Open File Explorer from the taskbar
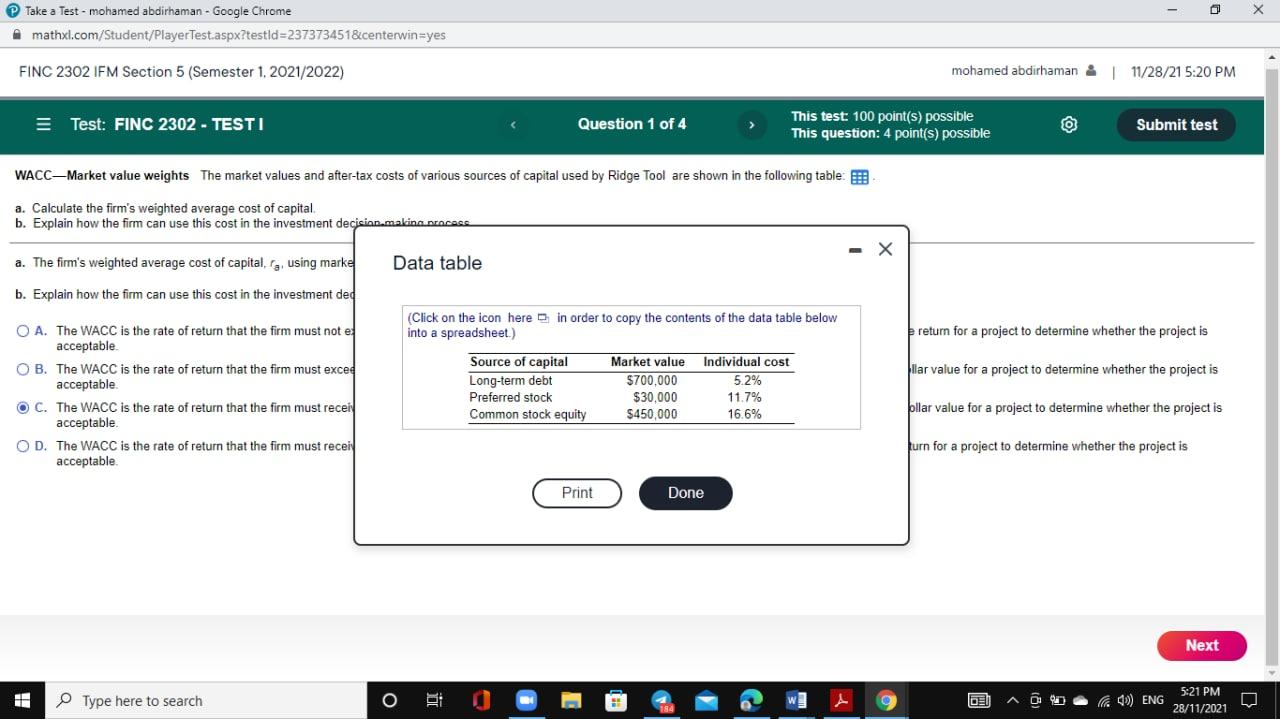This screenshot has height=719, width=1280. tap(571, 701)
